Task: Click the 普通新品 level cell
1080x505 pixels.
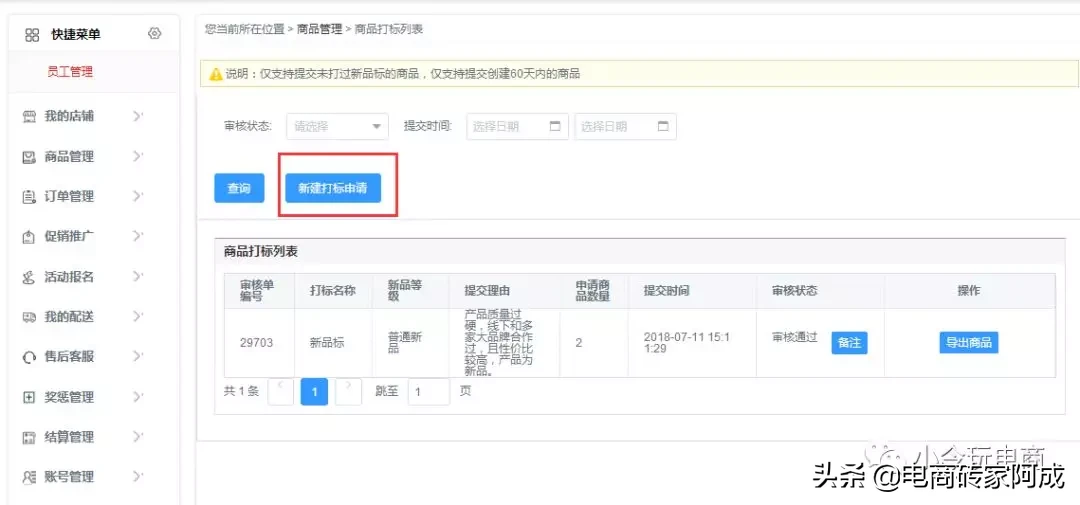Action: coord(405,342)
